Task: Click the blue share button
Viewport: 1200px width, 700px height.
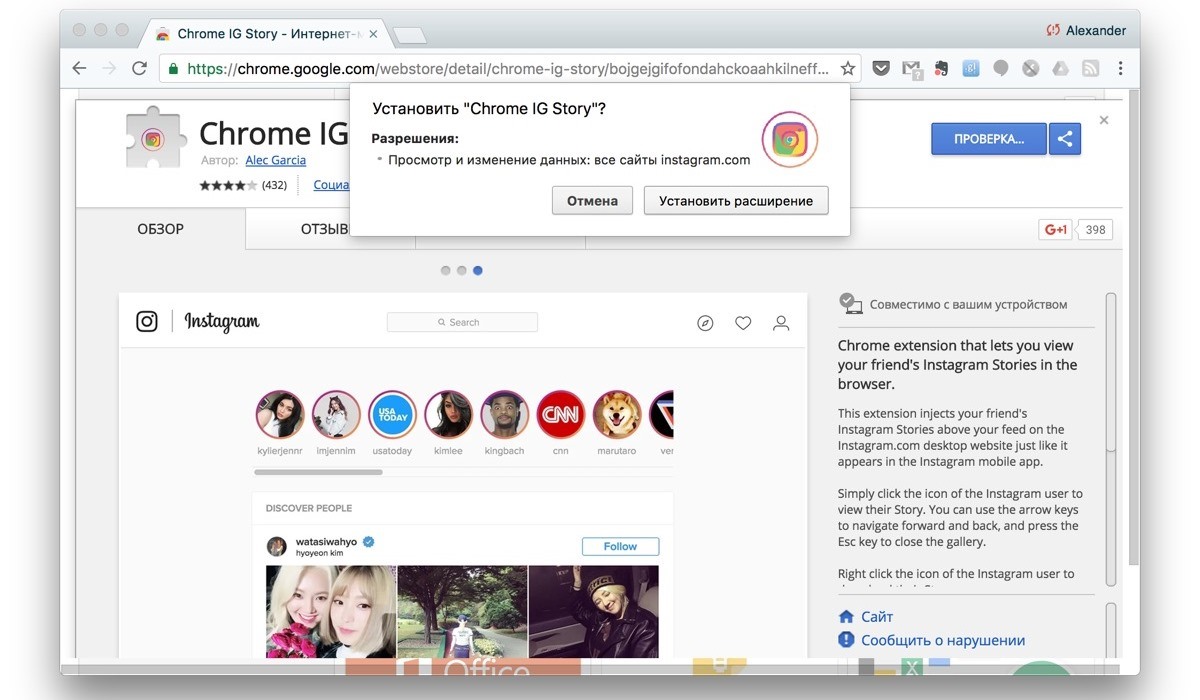Action: pos(1065,139)
